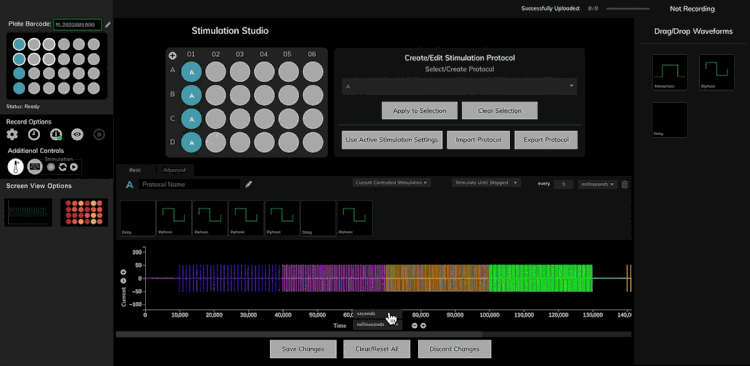Open the gear settings under Record Options
The image size is (750, 366).
click(12, 134)
